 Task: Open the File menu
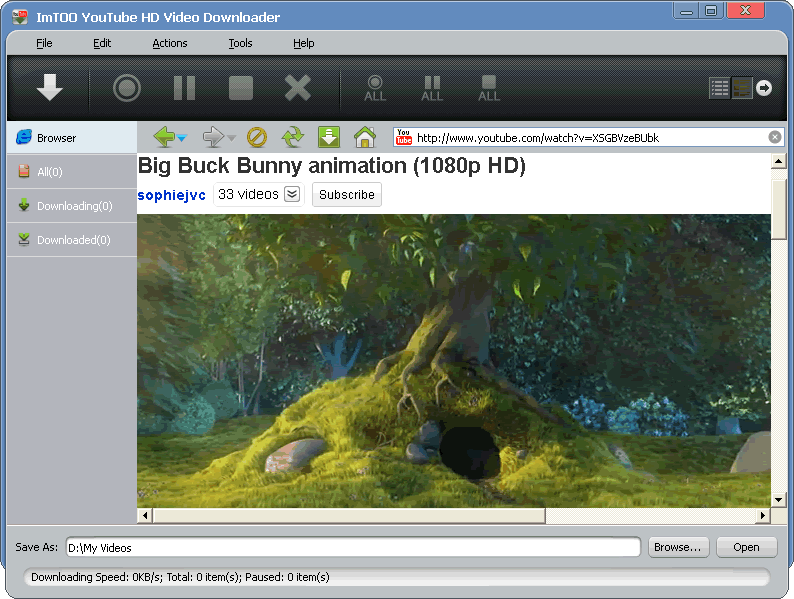click(x=44, y=43)
